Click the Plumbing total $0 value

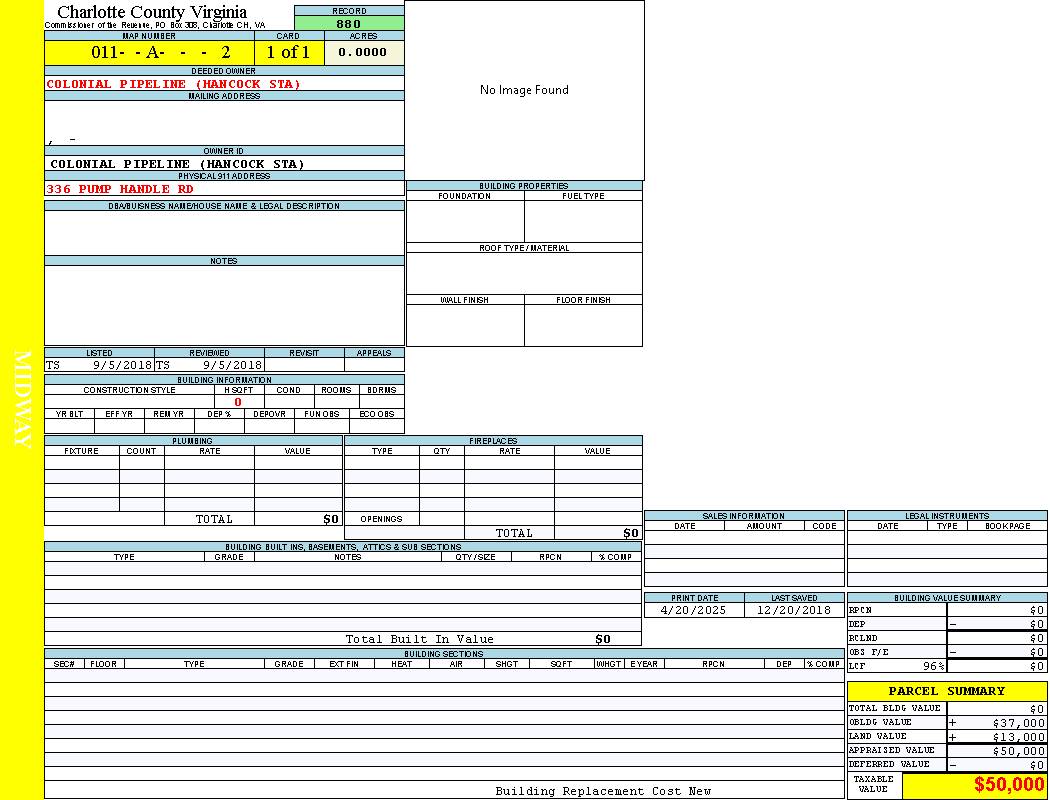[x=331, y=519]
